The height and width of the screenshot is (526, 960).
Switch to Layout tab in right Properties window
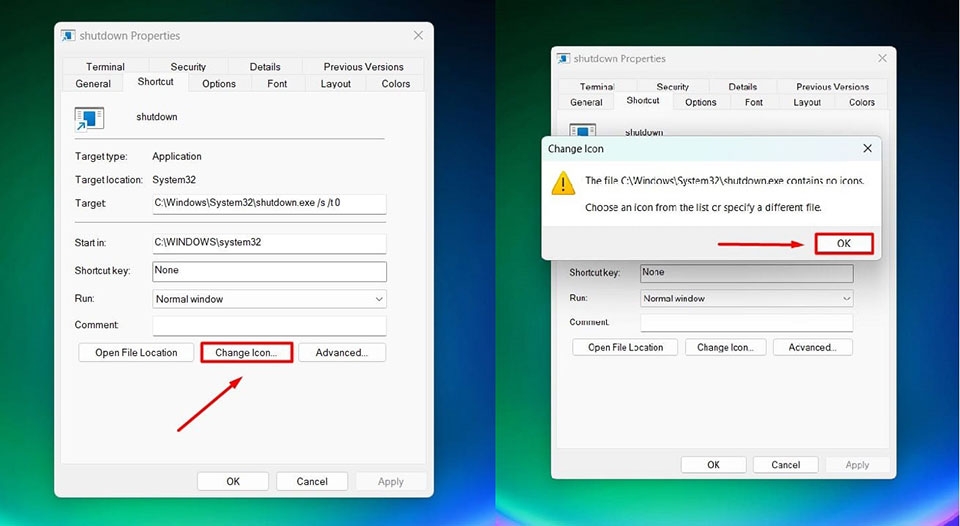point(807,102)
